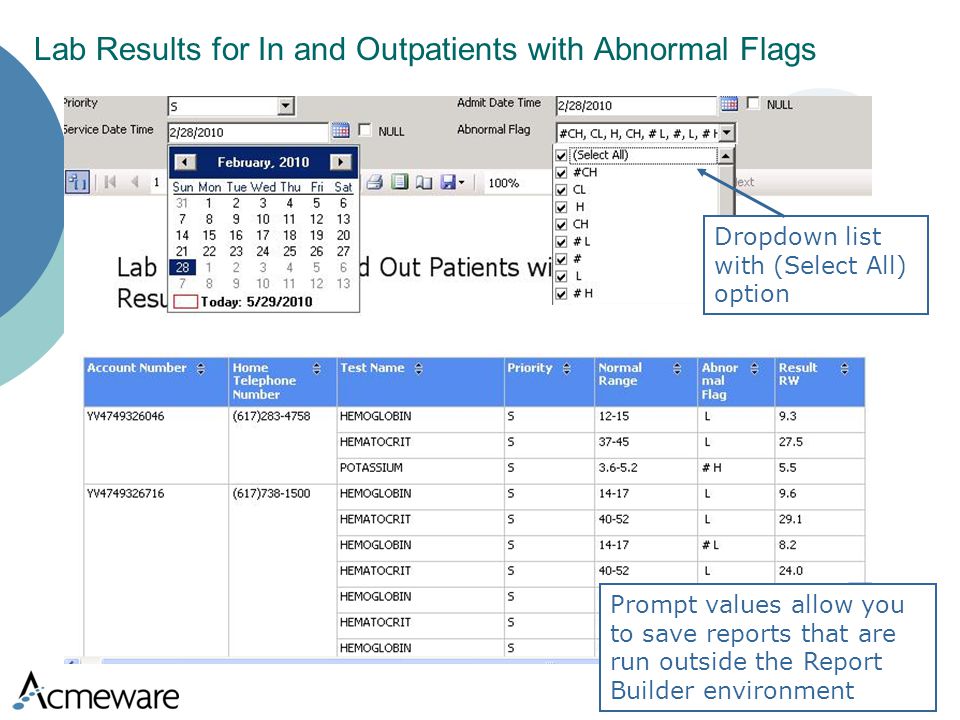Image resolution: width=960 pixels, height=720 pixels.
Task: Click the current page number box
Action: coord(157,182)
